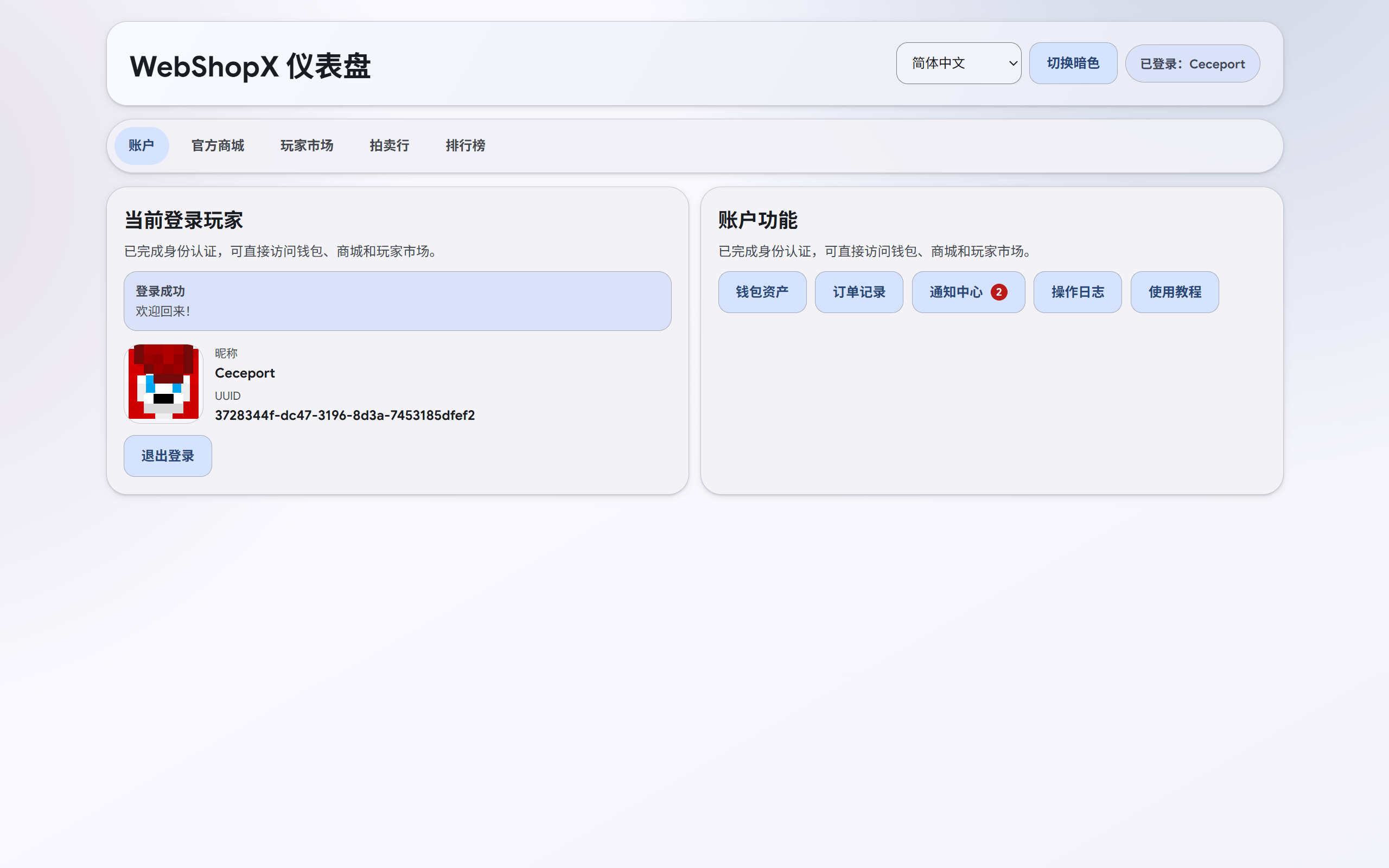
Task: Open the 使用教程 tutorial
Action: [1174, 292]
